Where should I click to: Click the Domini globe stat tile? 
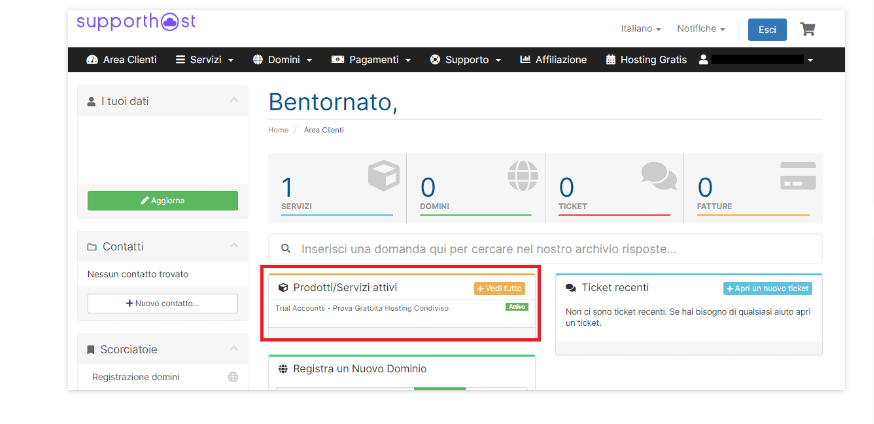(475, 187)
